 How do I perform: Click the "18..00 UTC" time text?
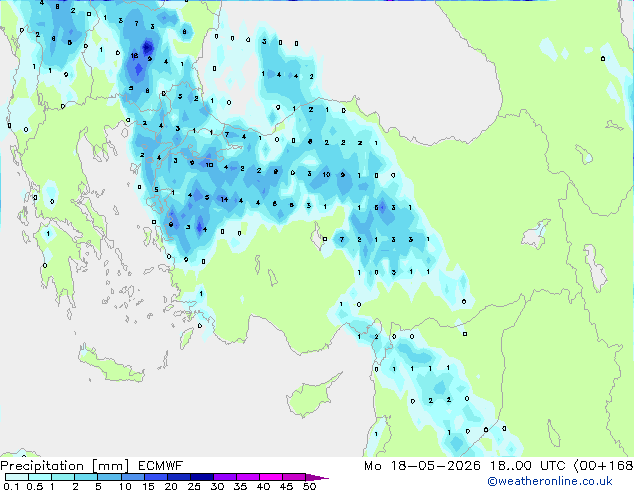point(528,466)
